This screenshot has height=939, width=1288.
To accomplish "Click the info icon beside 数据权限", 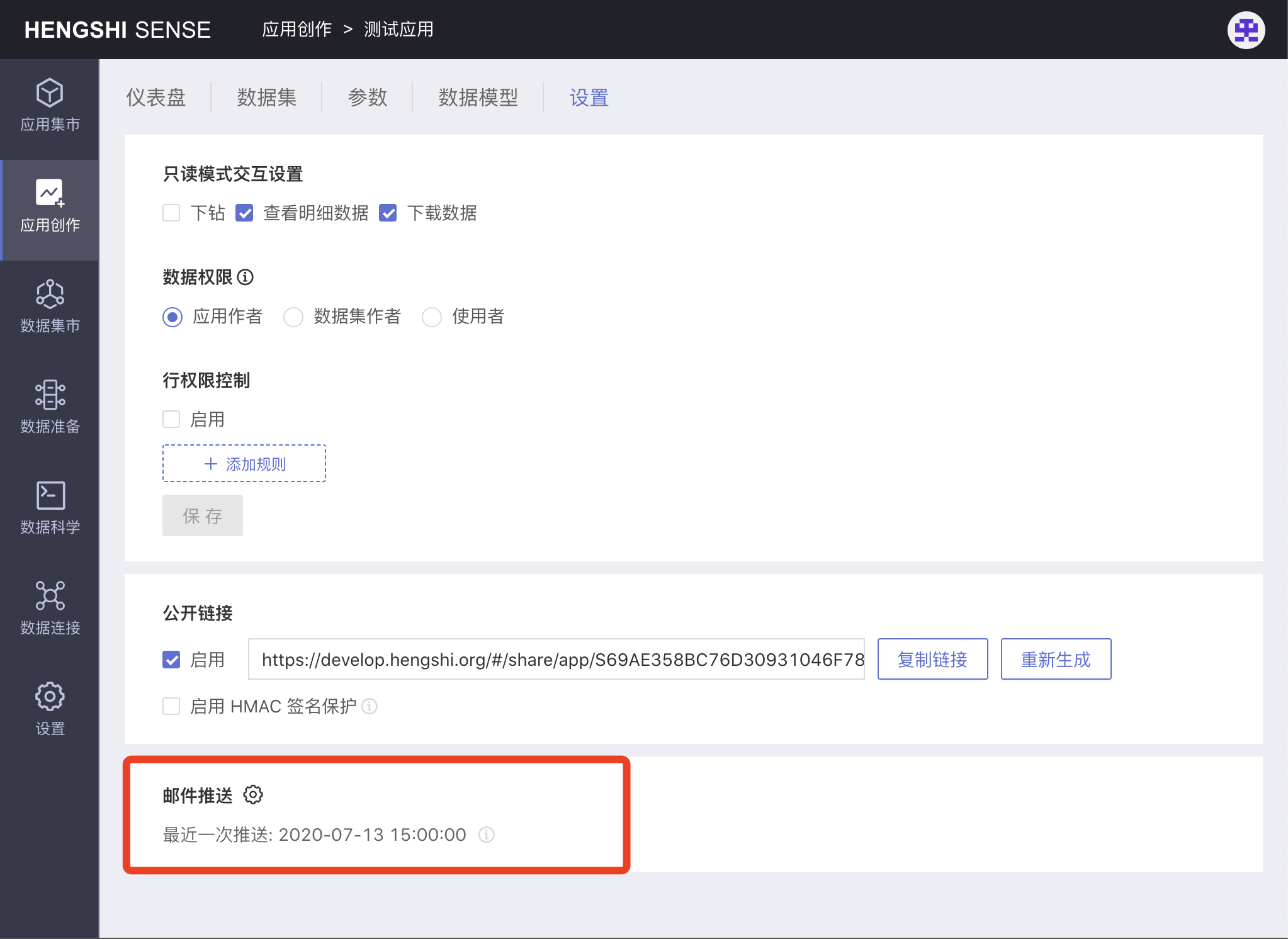I will 246,277.
